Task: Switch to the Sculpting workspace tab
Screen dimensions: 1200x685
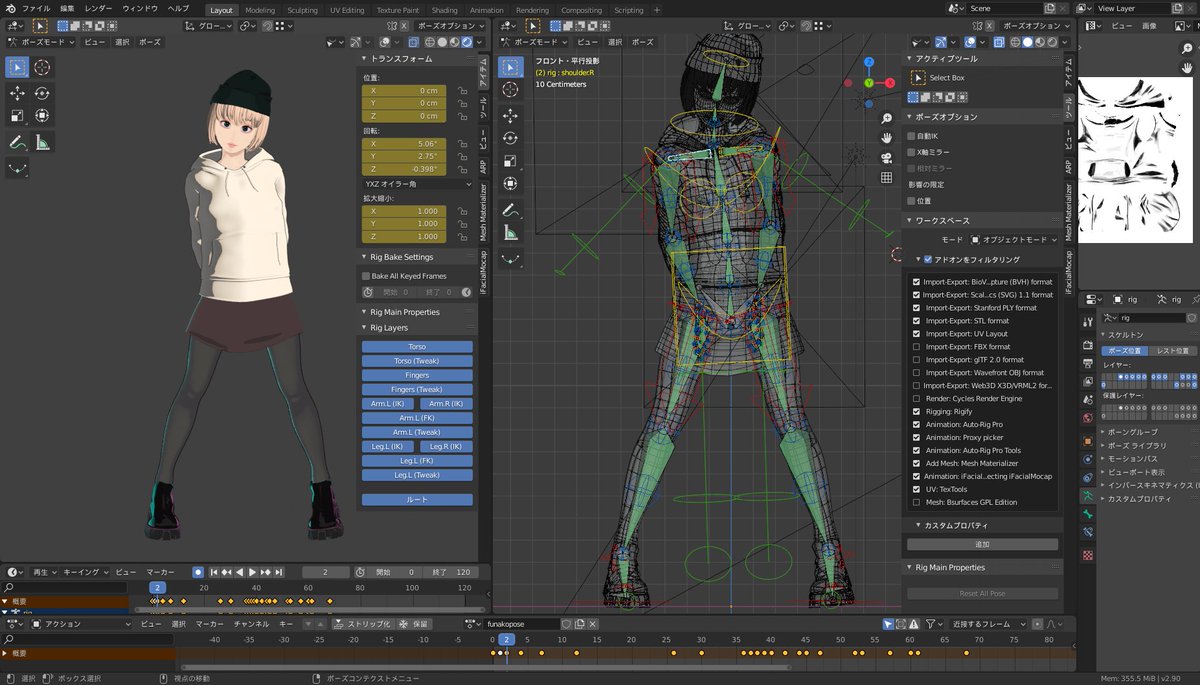Action: click(302, 10)
